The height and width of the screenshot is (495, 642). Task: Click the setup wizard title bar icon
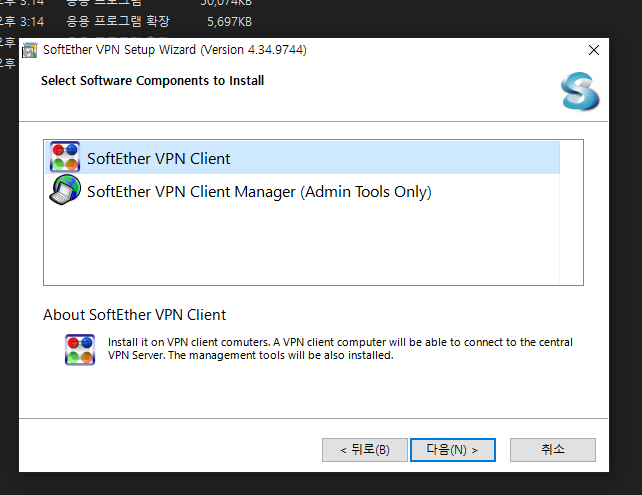click(29, 50)
